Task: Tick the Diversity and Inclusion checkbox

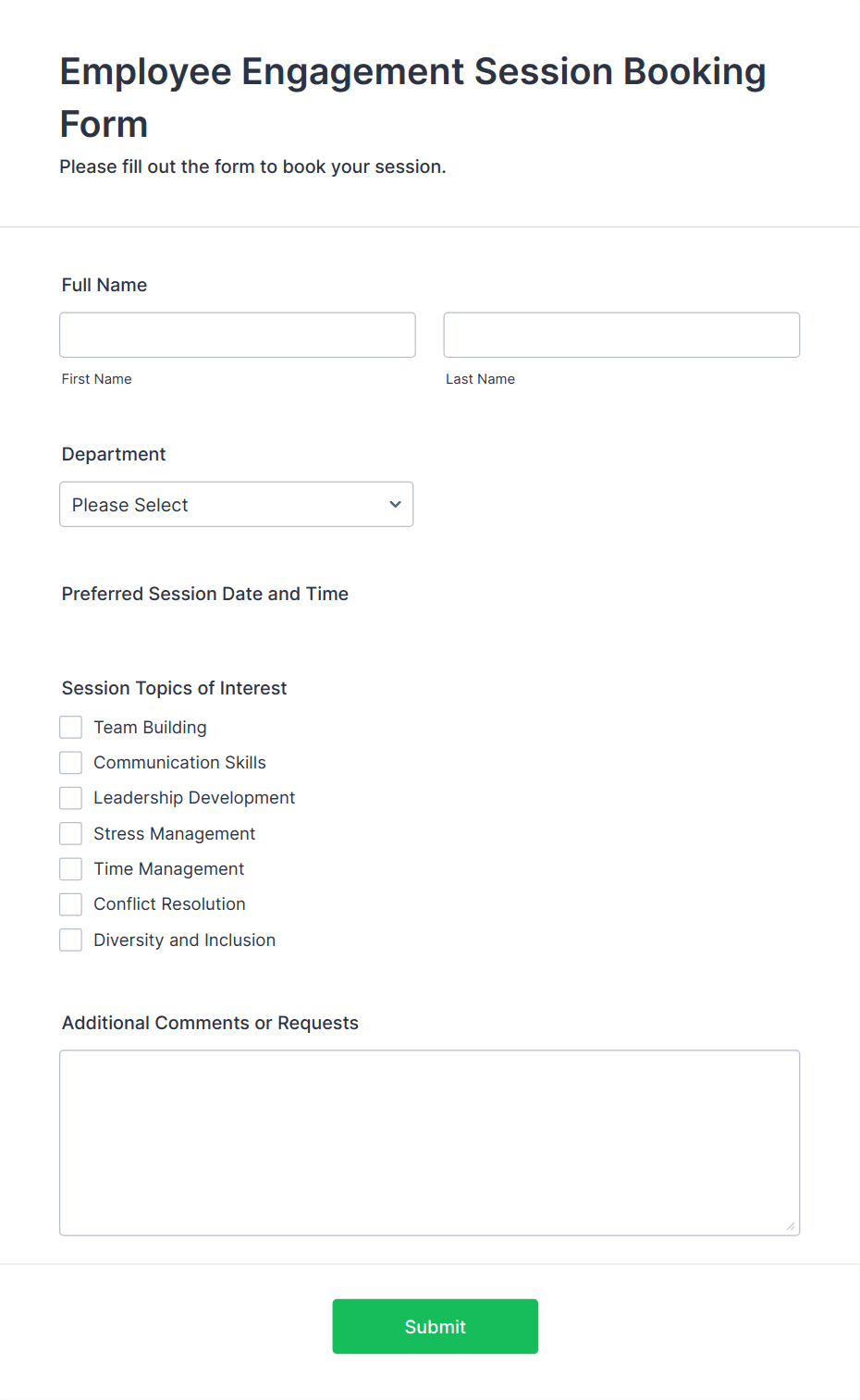Action: 71,940
